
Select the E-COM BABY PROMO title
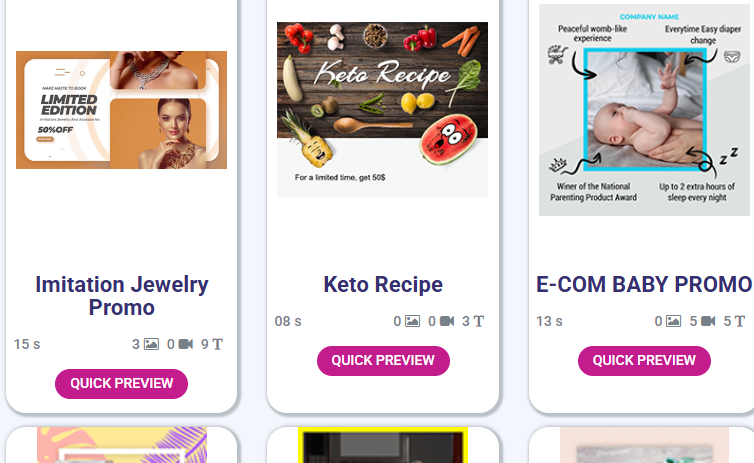coord(644,284)
